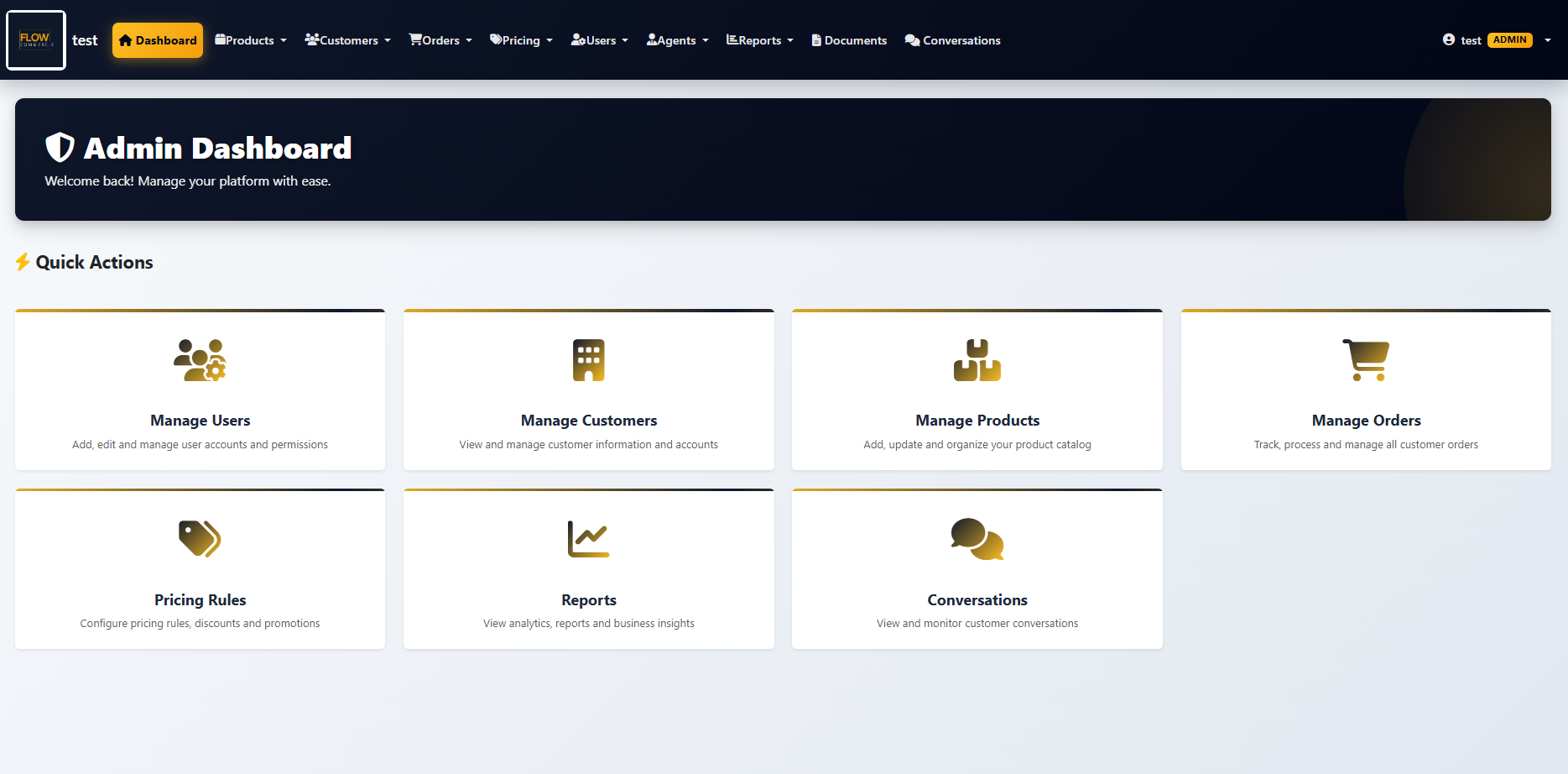Click the user profile icon in top right
The image size is (1568, 774).
point(1449,39)
